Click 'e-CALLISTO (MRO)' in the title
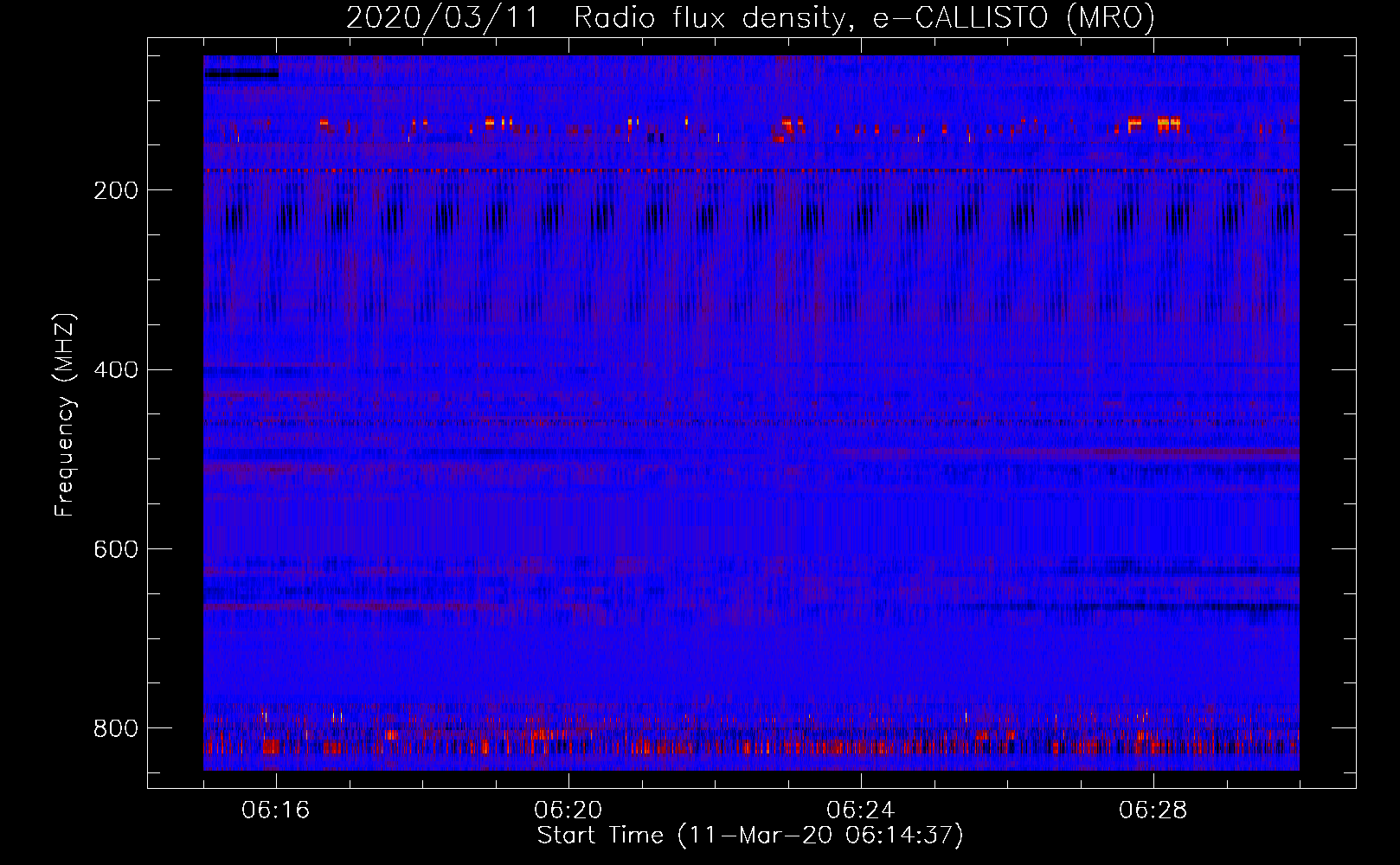1400x865 pixels. (1013, 18)
